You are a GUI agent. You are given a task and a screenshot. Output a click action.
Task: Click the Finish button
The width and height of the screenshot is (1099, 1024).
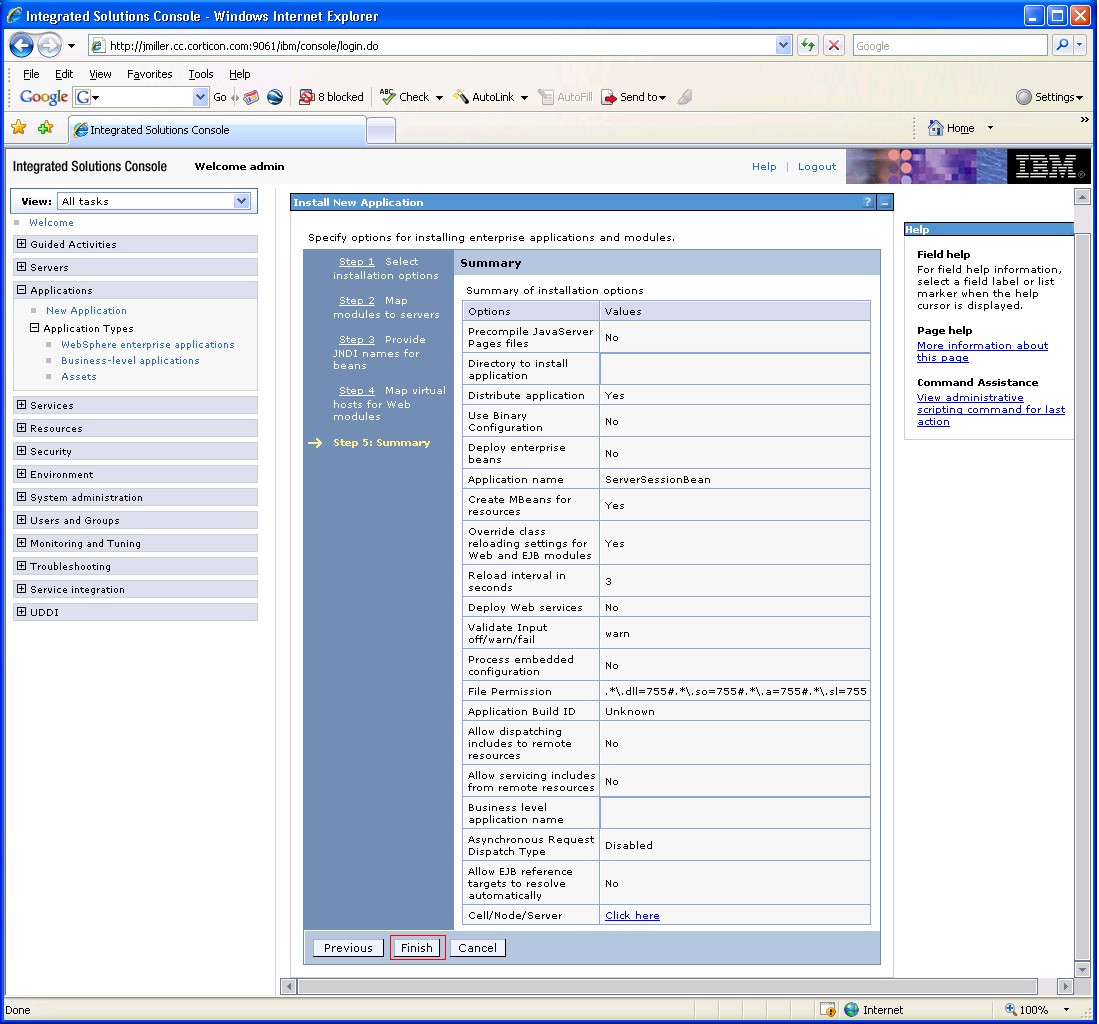tap(417, 948)
